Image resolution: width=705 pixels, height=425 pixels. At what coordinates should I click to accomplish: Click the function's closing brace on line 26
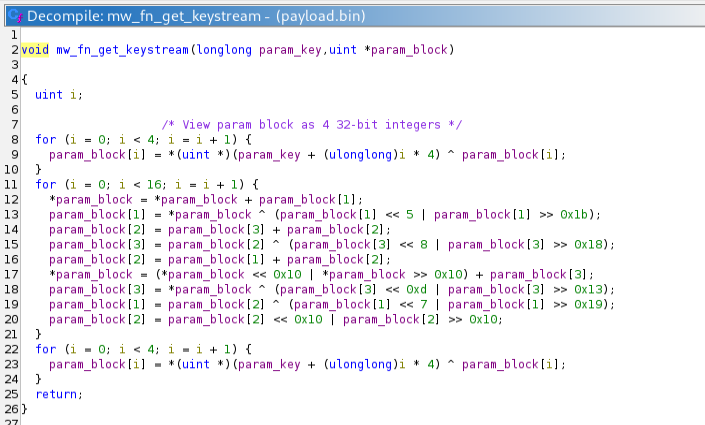pos(24,409)
